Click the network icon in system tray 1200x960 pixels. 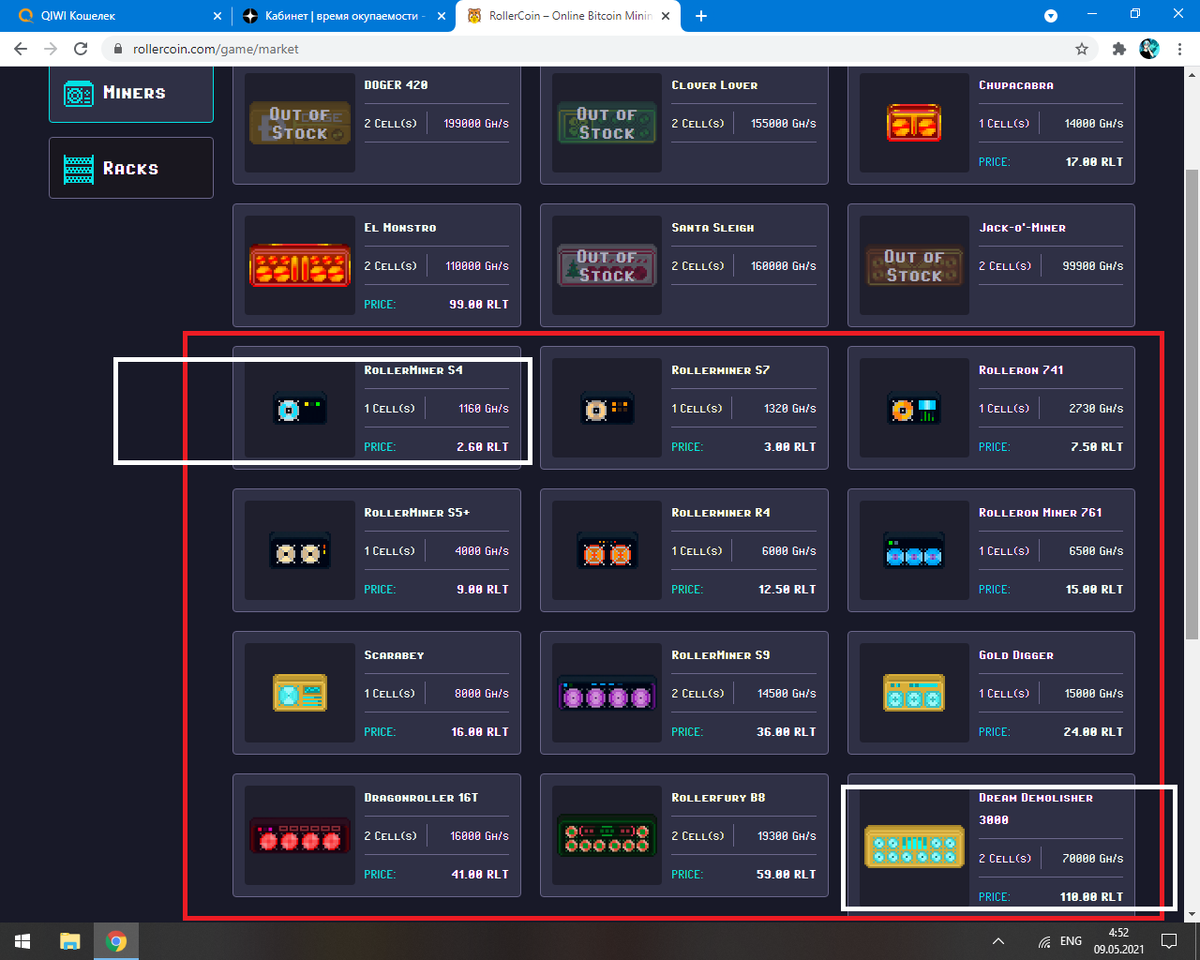tap(1046, 940)
